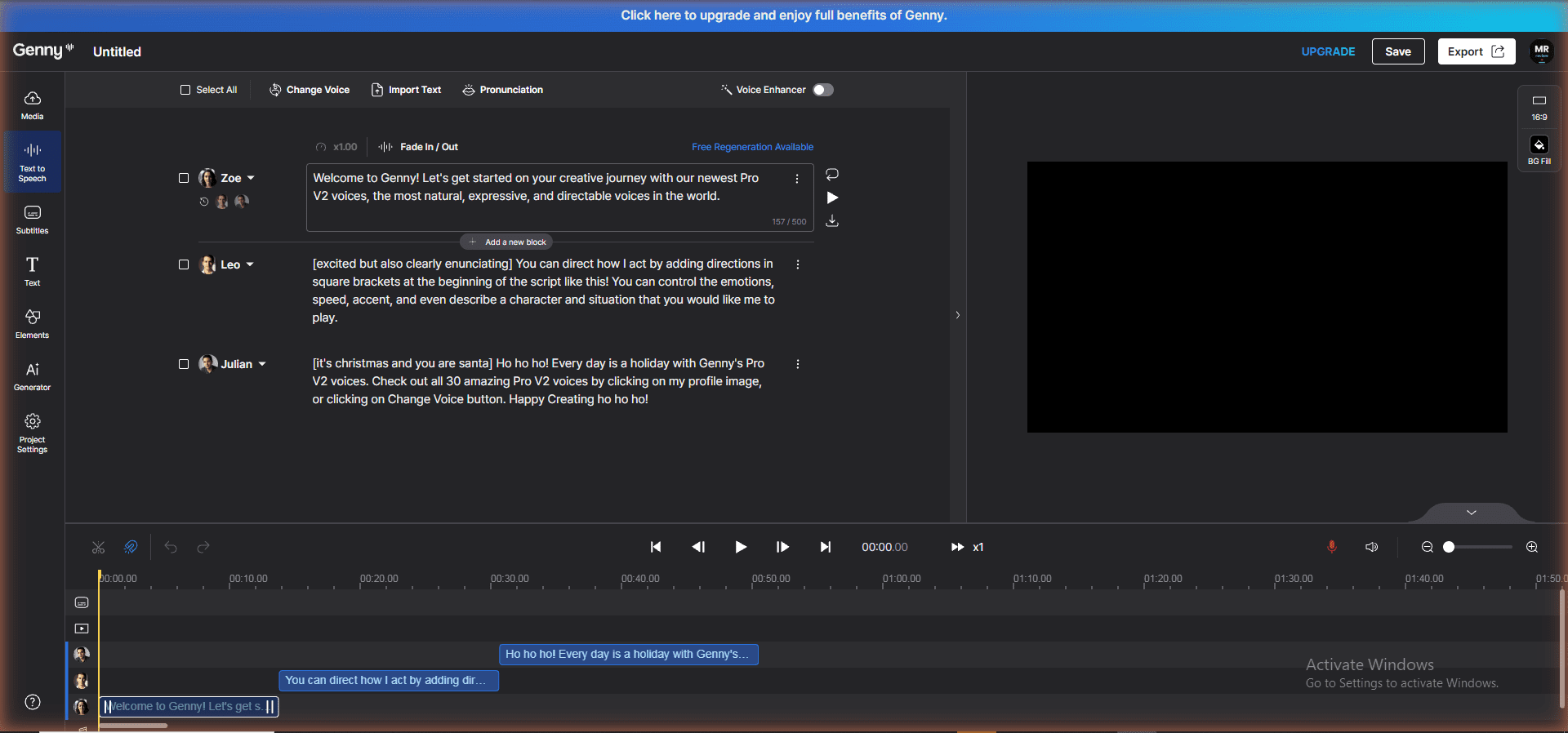
Task: Toggle the magnet snap tool
Action: [x=131, y=547]
